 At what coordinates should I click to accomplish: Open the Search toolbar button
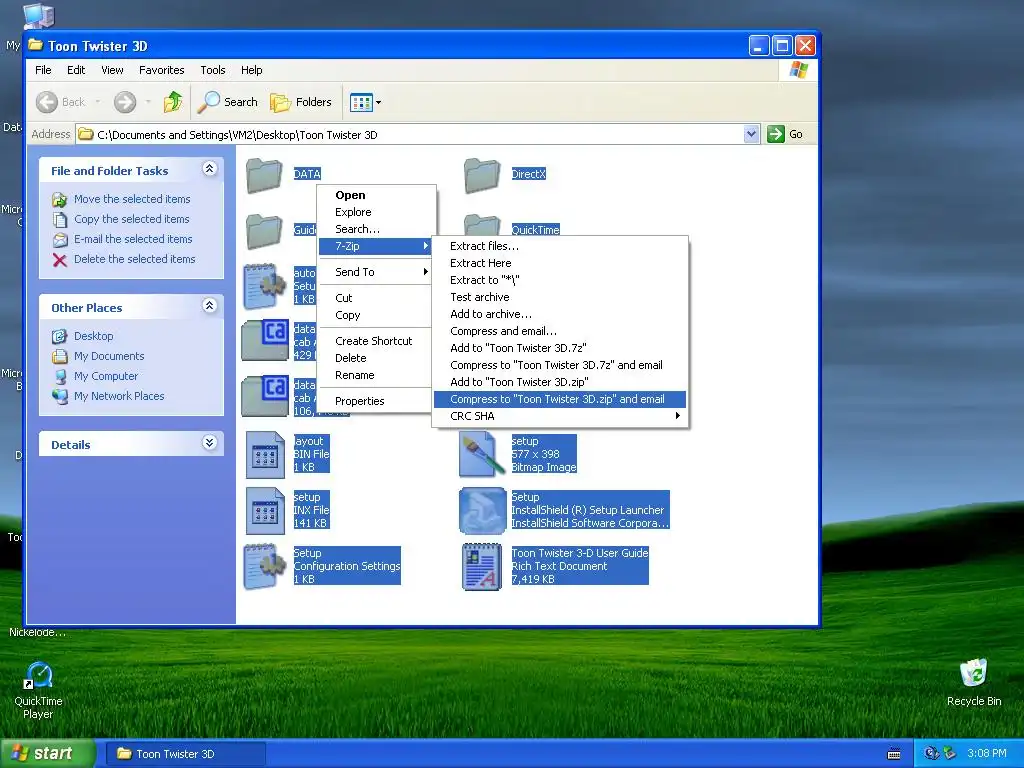tap(228, 102)
